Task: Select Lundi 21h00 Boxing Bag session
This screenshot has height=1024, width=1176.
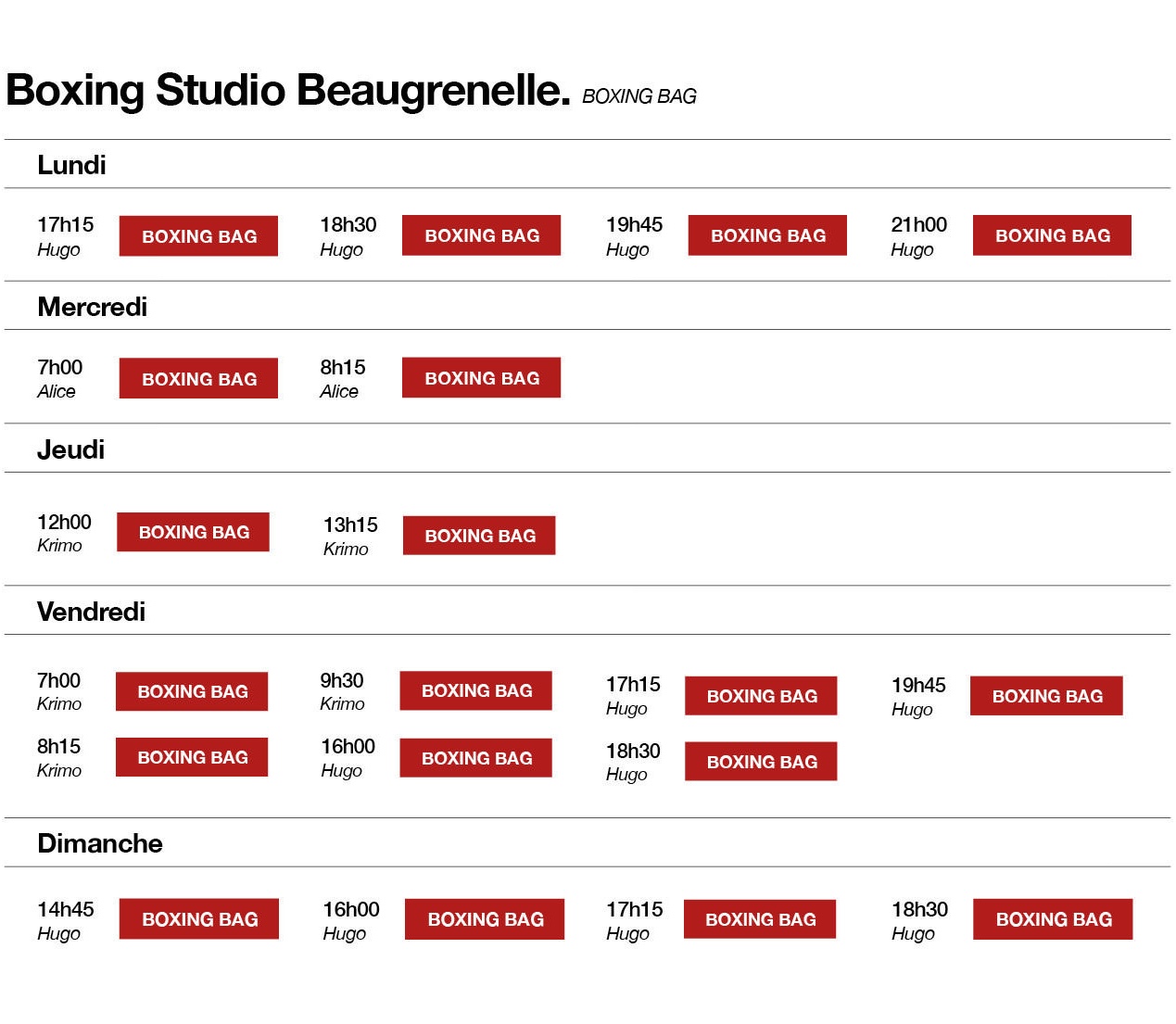Action: pos(1052,235)
